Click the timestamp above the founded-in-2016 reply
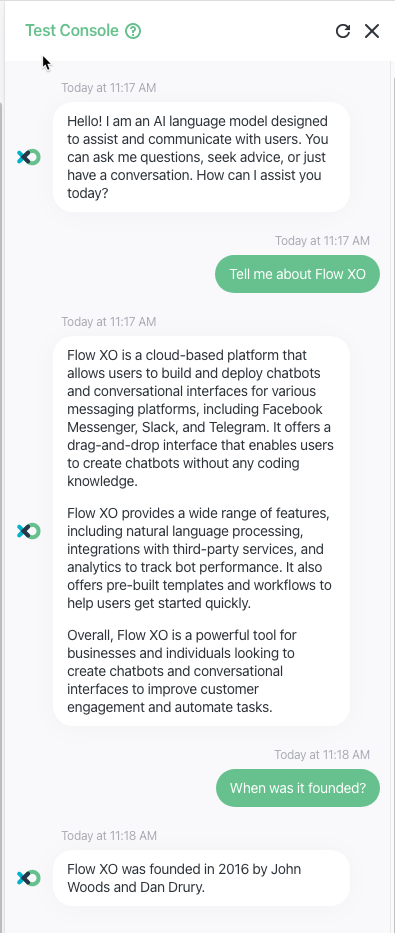Screen dimensions: 395x933 [x=108, y=835]
